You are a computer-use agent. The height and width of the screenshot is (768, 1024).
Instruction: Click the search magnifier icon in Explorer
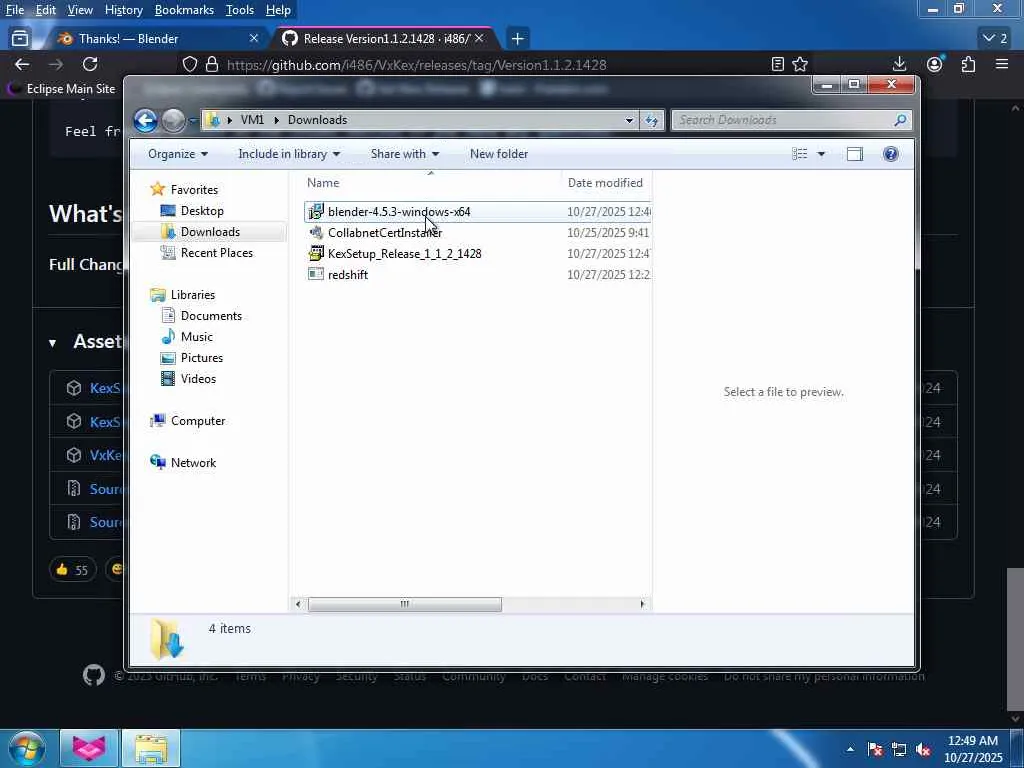click(x=900, y=120)
